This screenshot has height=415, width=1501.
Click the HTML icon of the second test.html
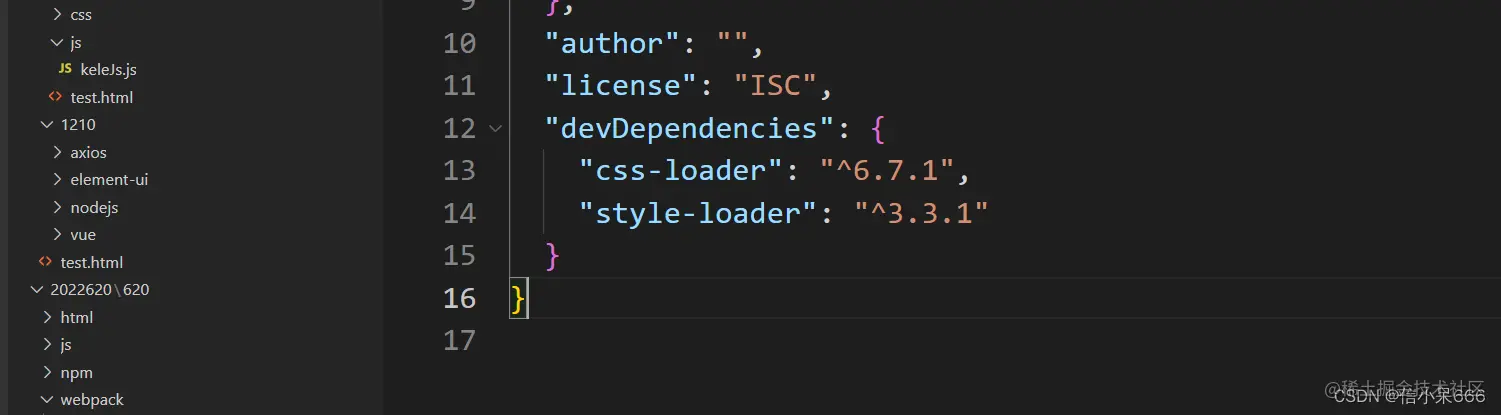(x=45, y=262)
